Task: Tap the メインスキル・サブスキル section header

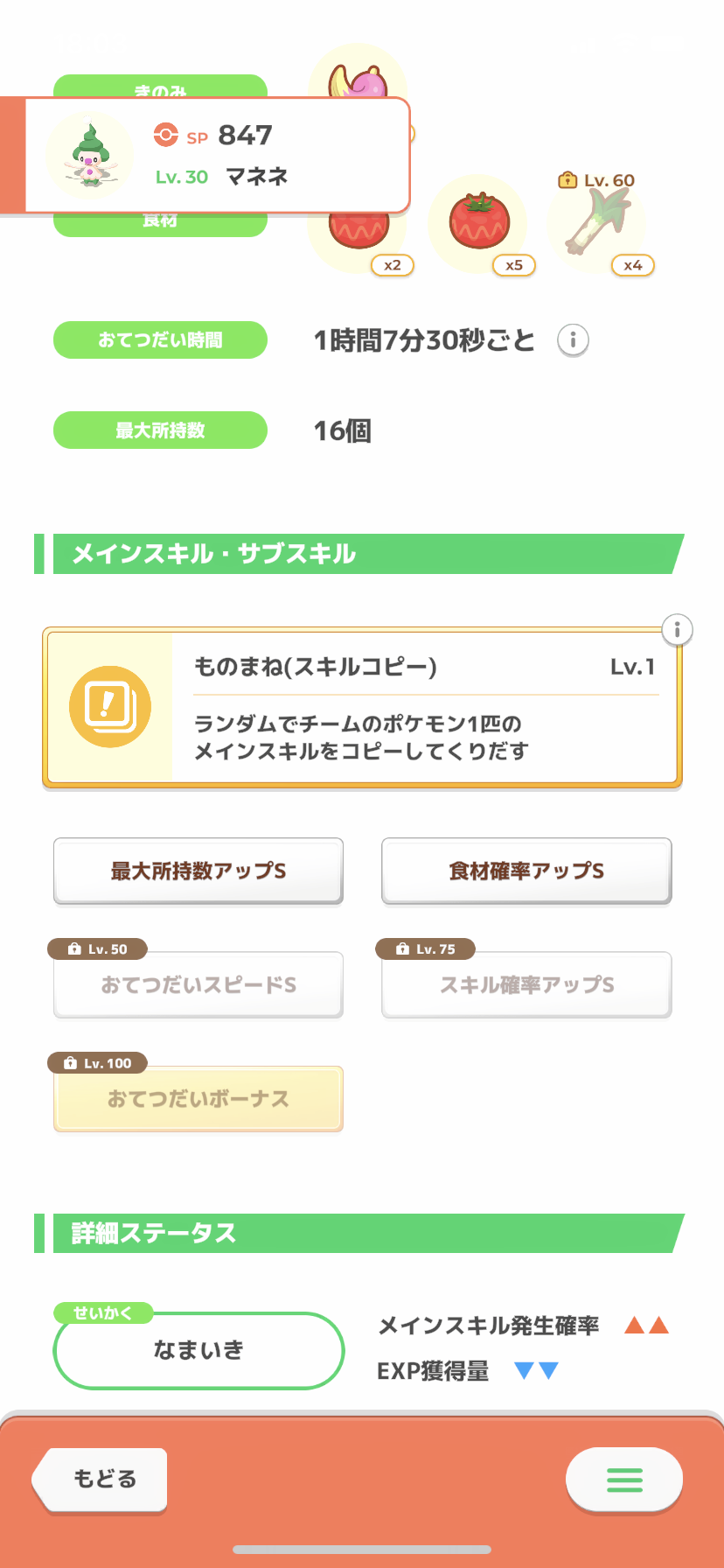Action: point(359,554)
